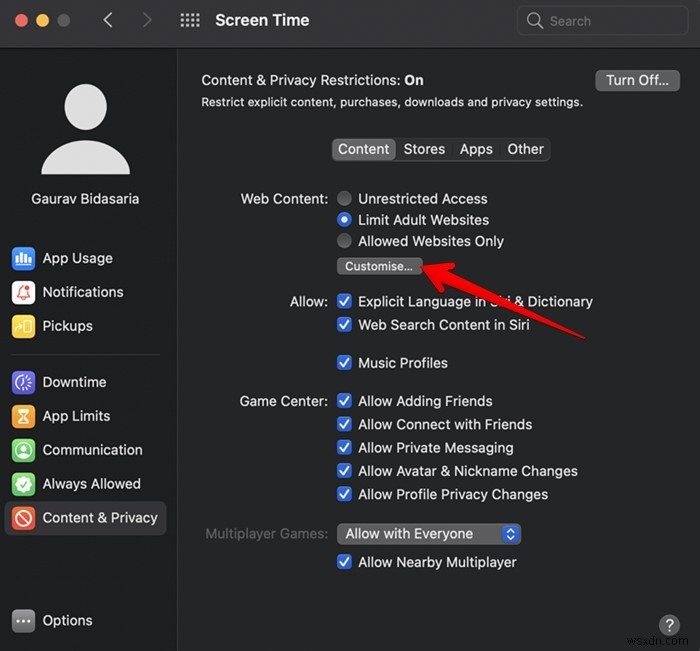Click the red Content & Privacy icon
The height and width of the screenshot is (651, 700).
point(23,518)
